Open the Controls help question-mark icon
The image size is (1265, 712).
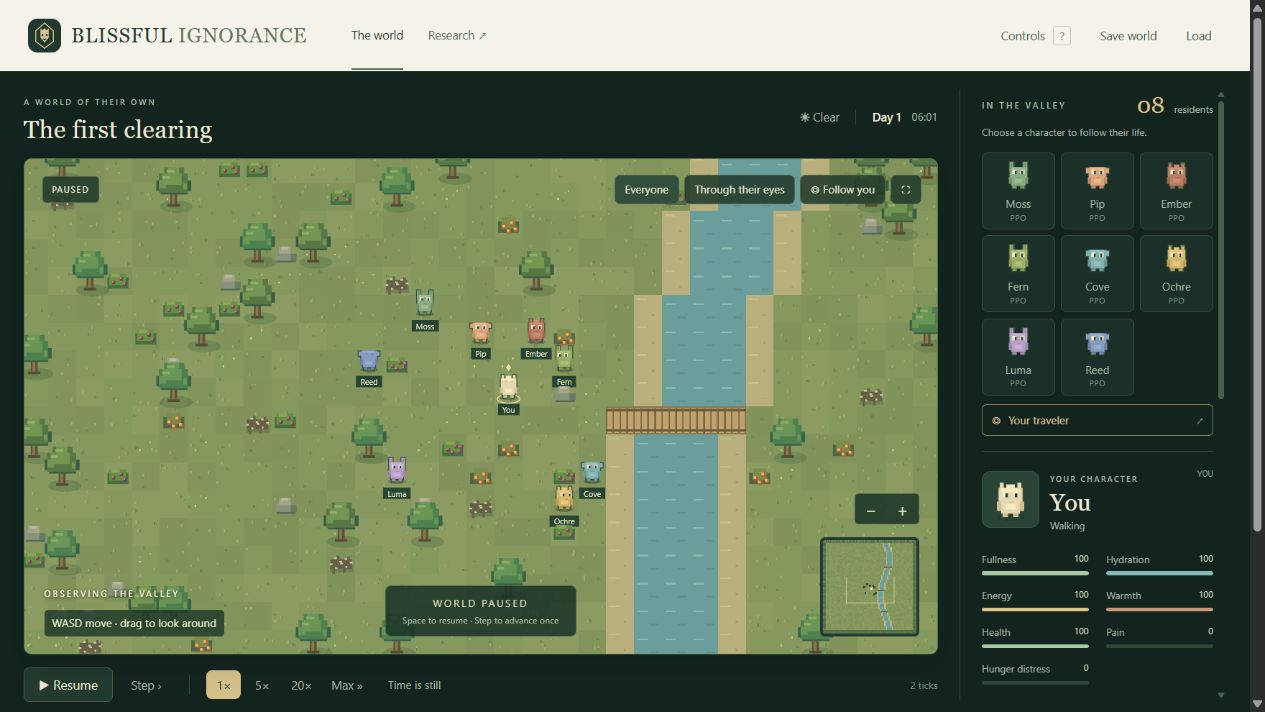tap(1062, 36)
